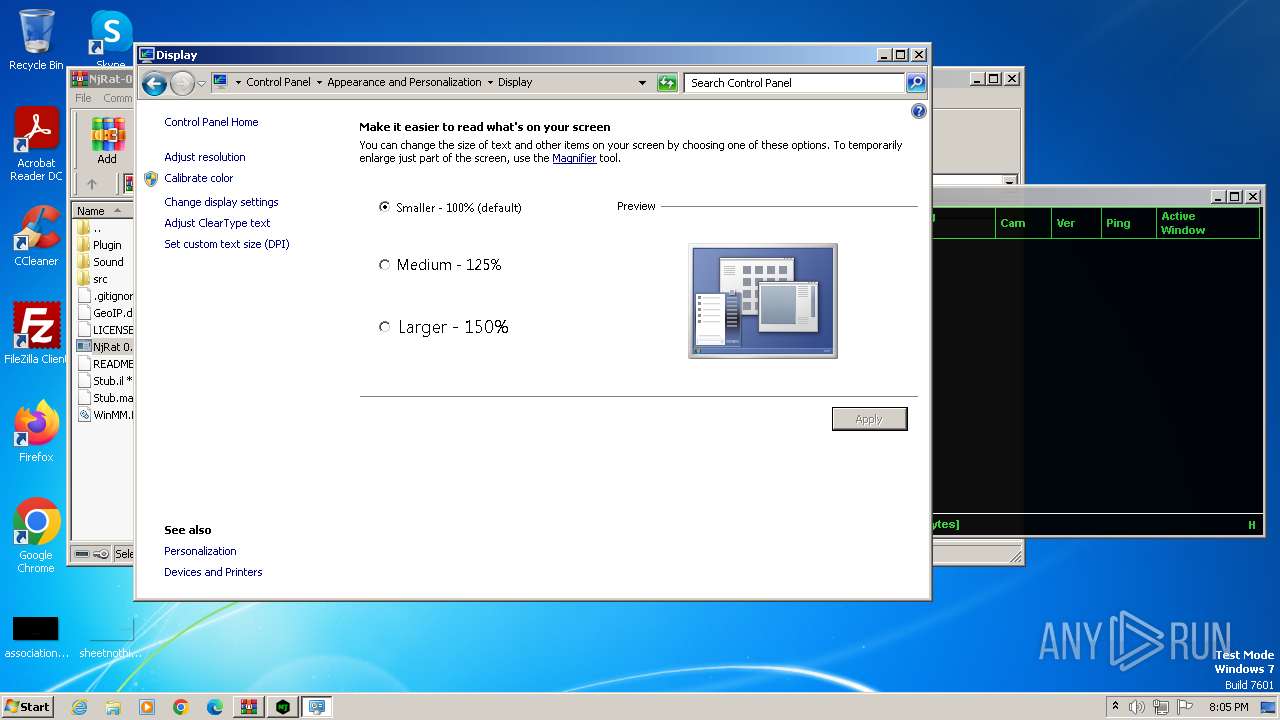Open Help with the blue question mark

pos(919,111)
